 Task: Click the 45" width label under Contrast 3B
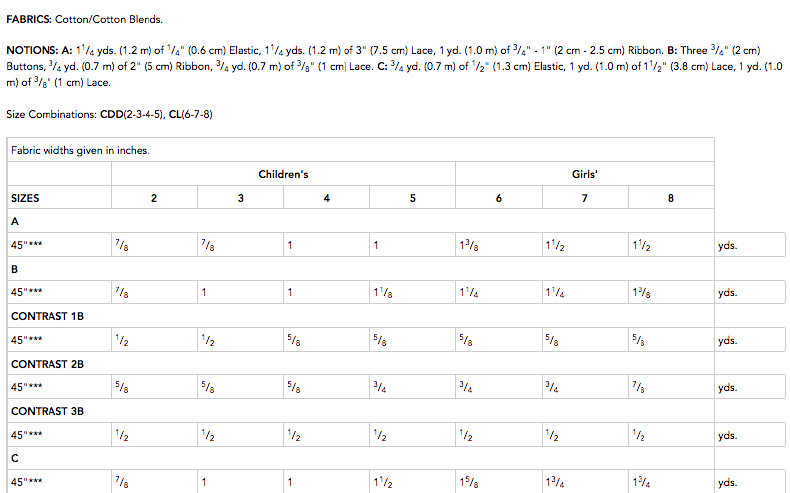(27, 435)
